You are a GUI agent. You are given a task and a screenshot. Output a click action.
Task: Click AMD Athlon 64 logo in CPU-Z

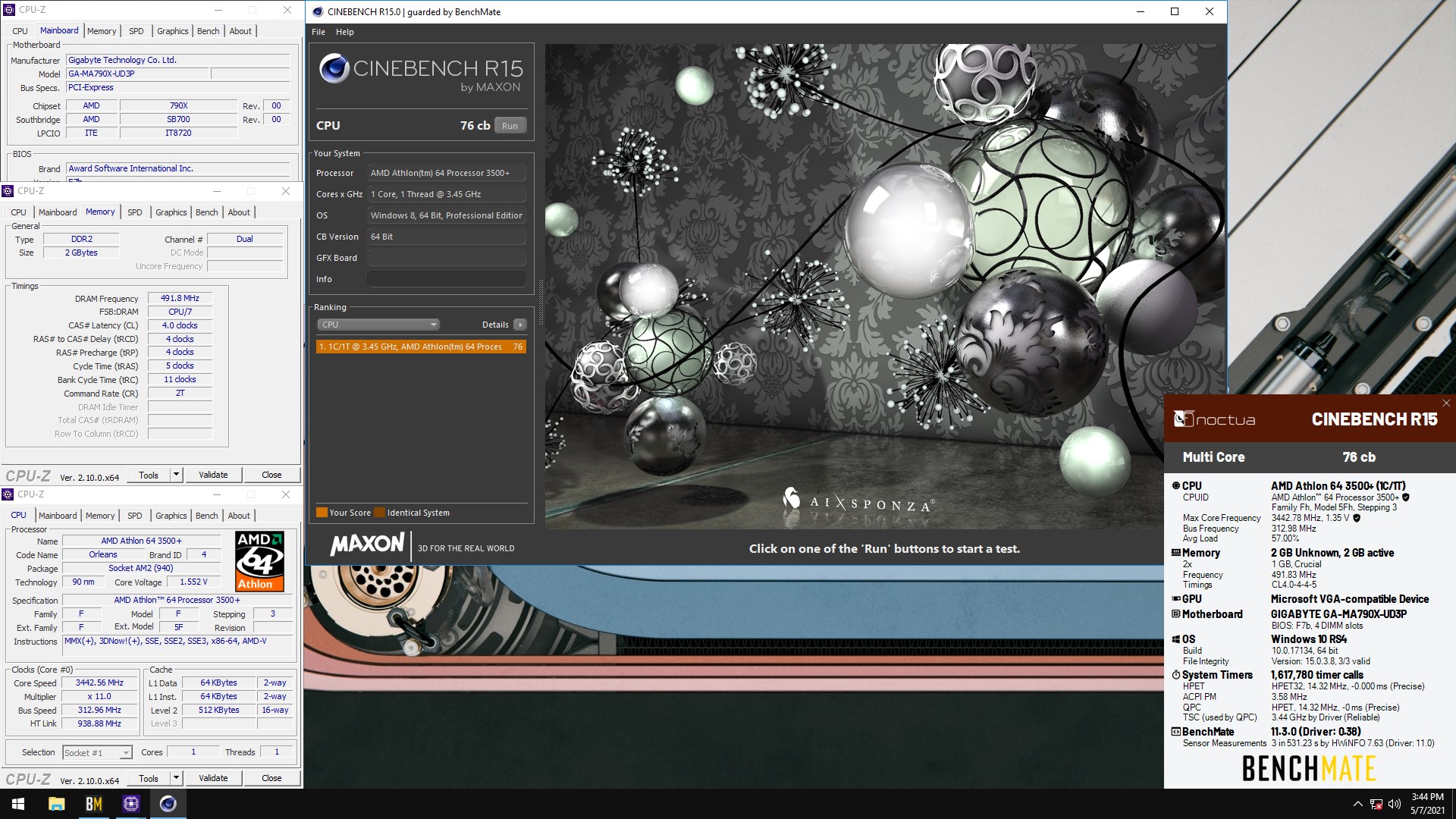(x=259, y=561)
